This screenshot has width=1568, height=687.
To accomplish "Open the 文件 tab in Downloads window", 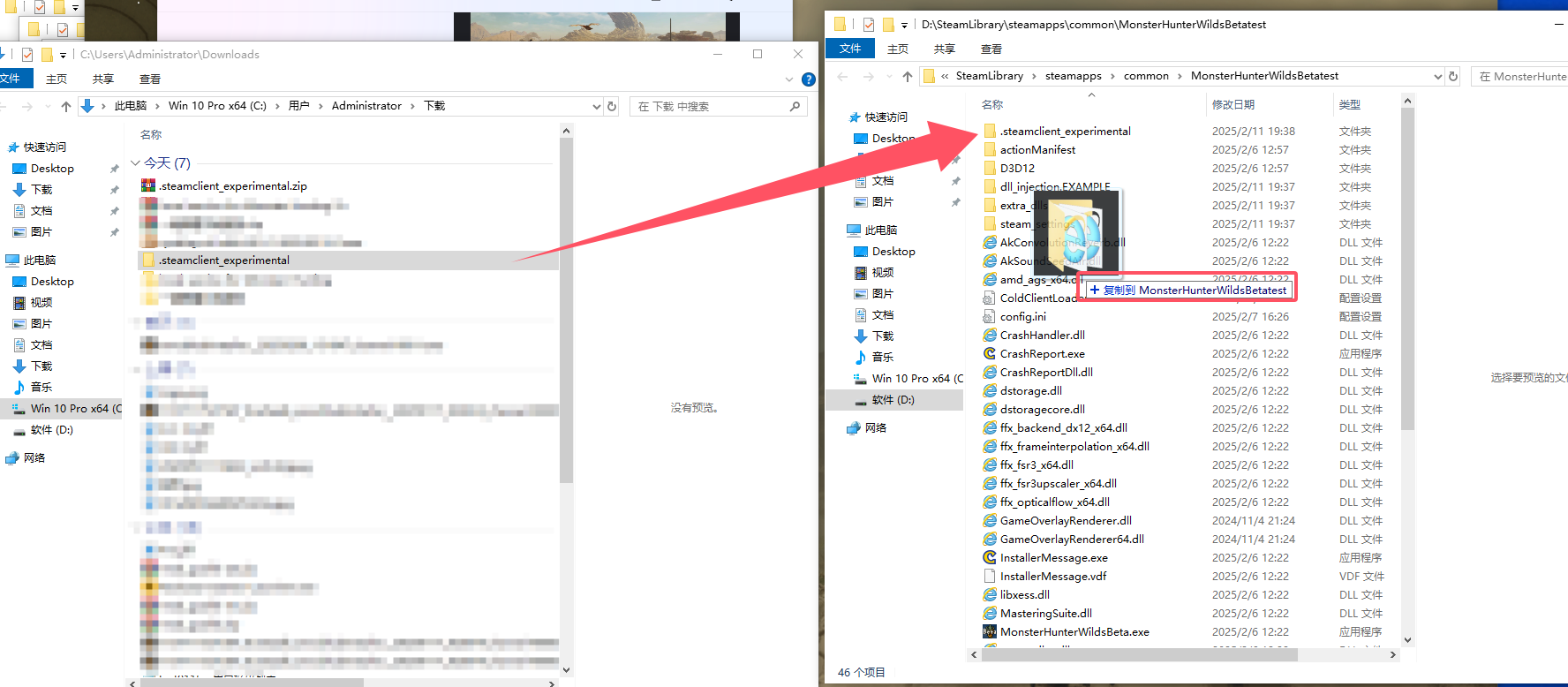I will point(12,79).
